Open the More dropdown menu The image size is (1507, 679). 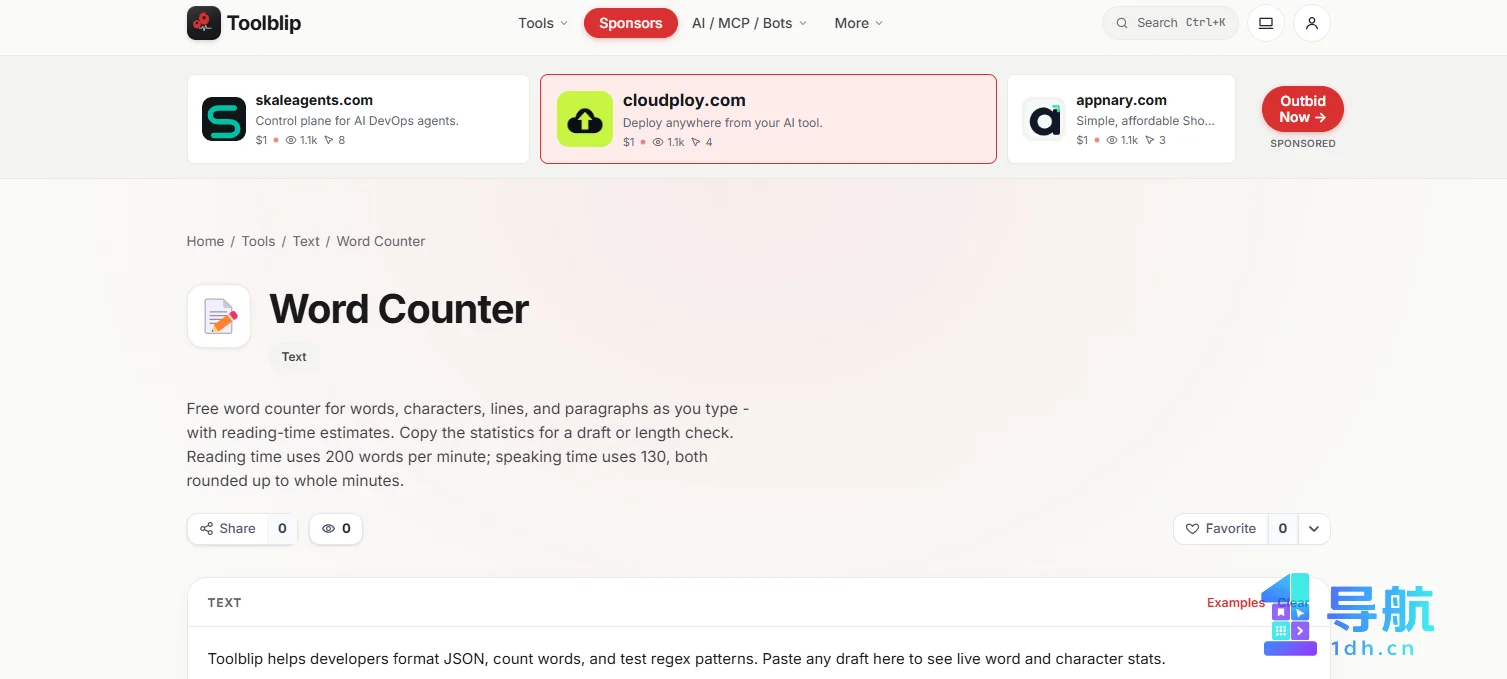859,23
